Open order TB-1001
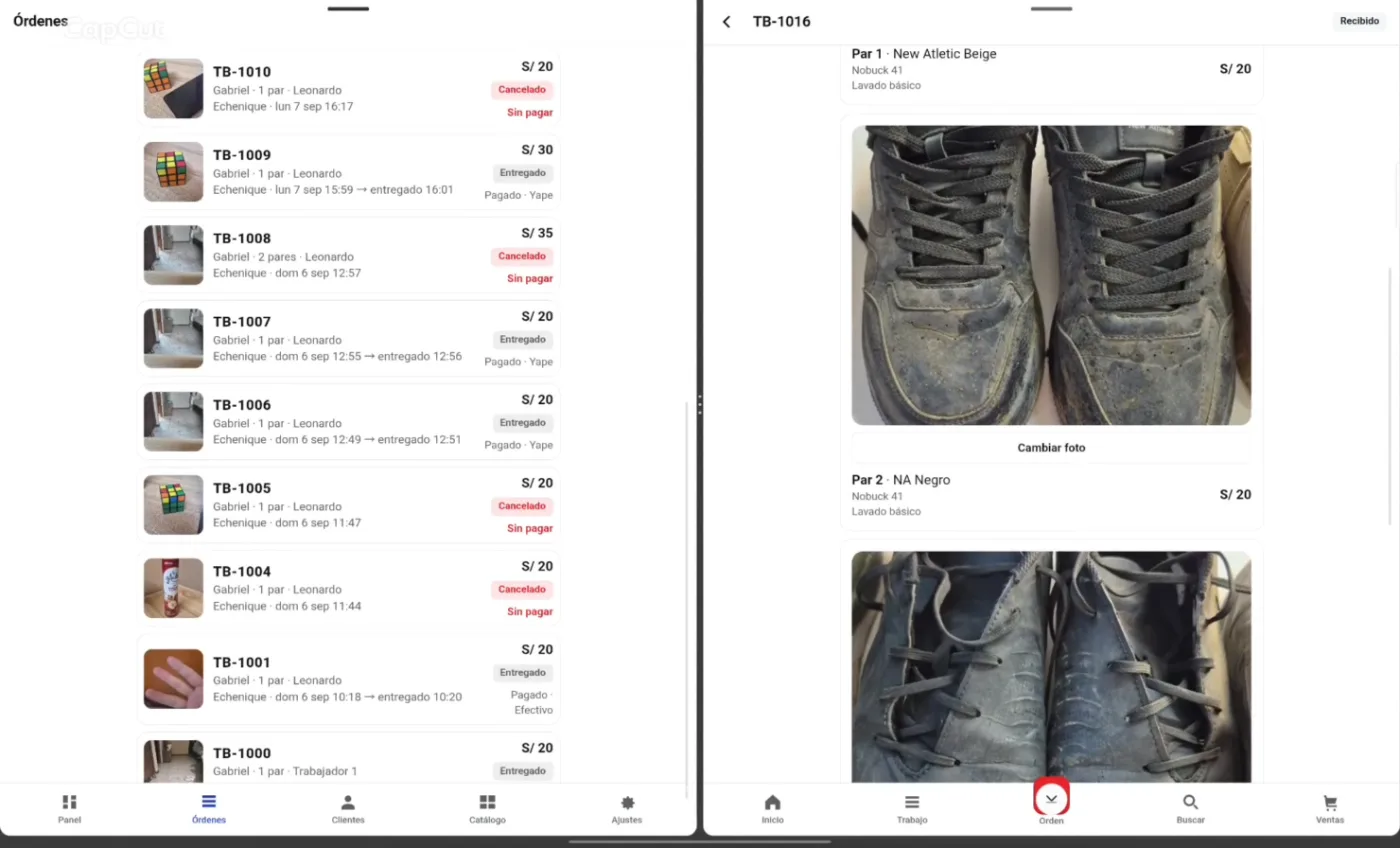Viewport: 1400px width, 848px height. pos(348,679)
